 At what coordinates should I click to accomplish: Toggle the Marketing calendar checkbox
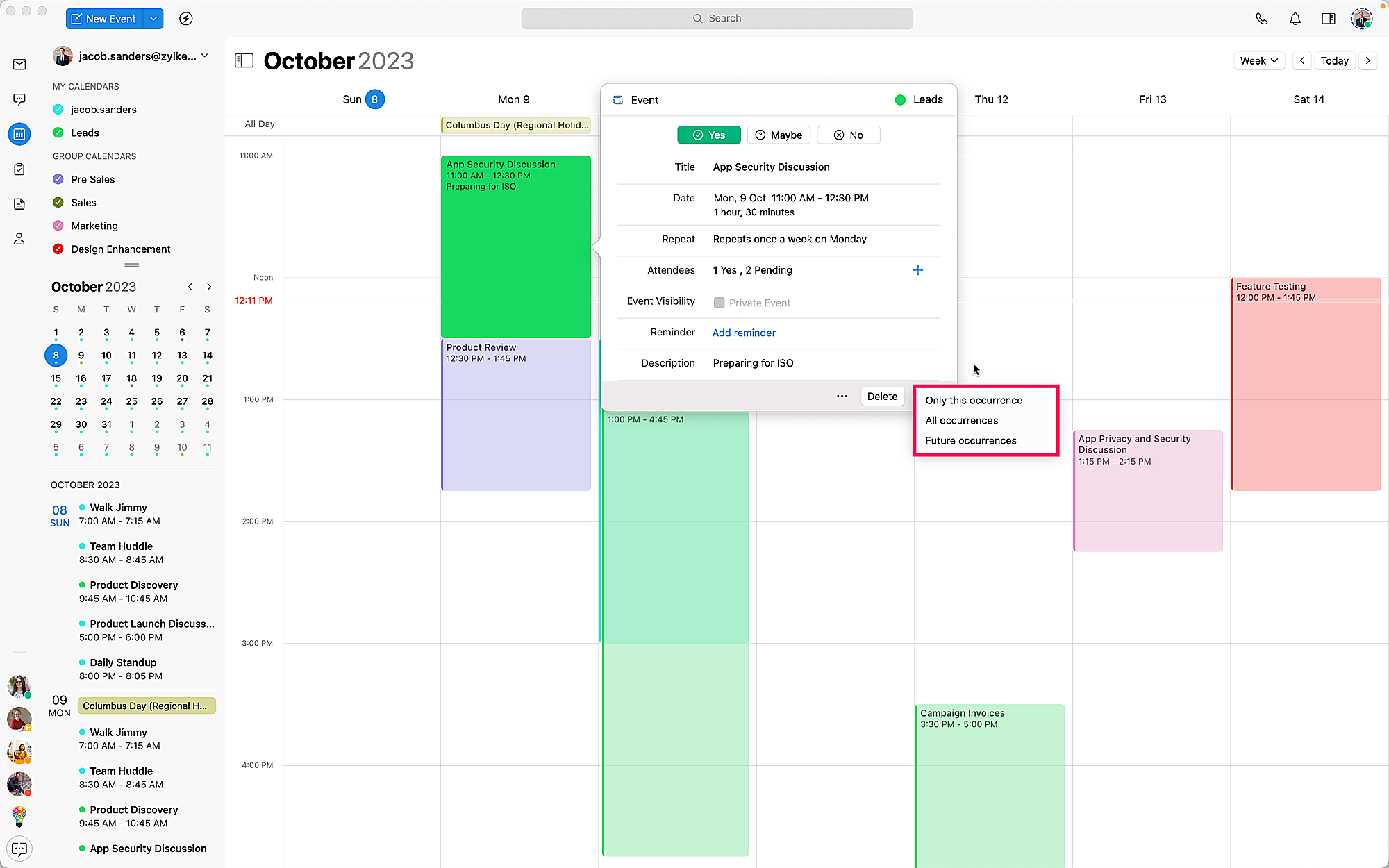coord(58,226)
